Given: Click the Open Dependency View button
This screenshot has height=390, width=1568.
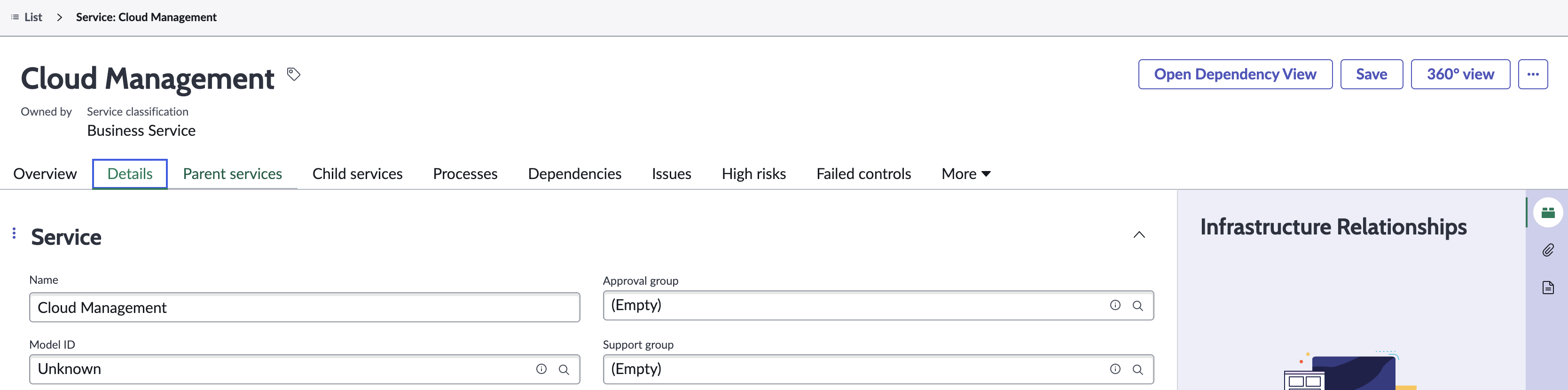Looking at the screenshot, I should [1234, 74].
